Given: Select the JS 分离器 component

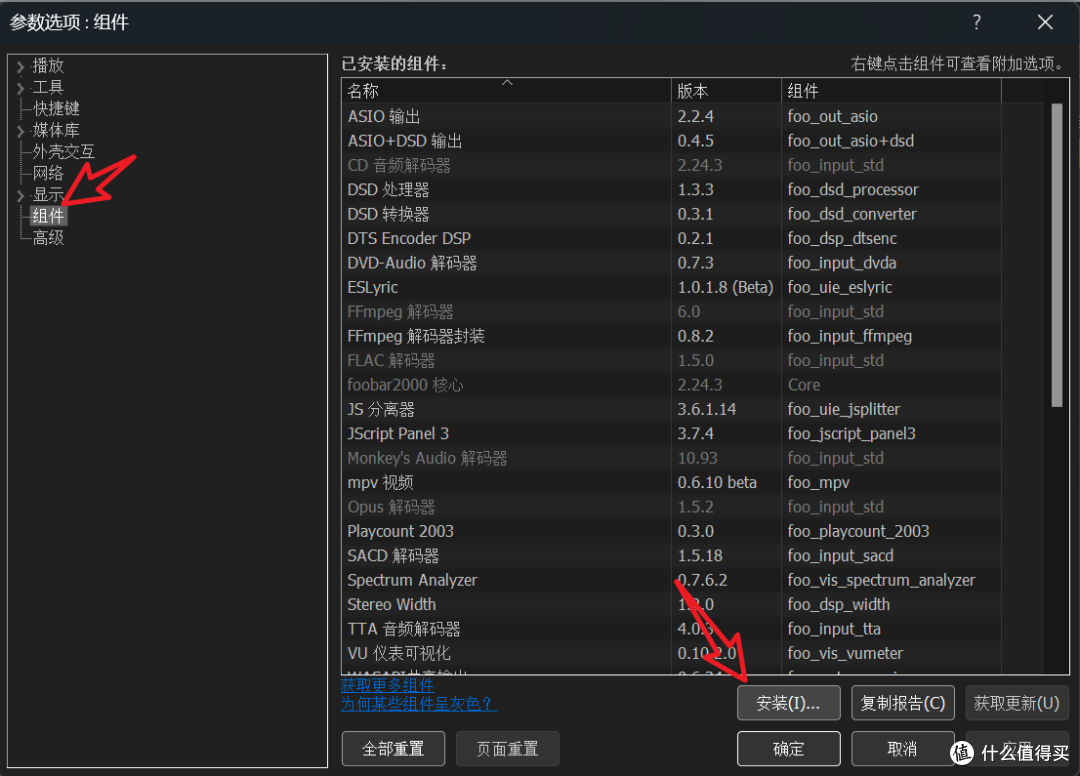Looking at the screenshot, I should tap(671, 410).
